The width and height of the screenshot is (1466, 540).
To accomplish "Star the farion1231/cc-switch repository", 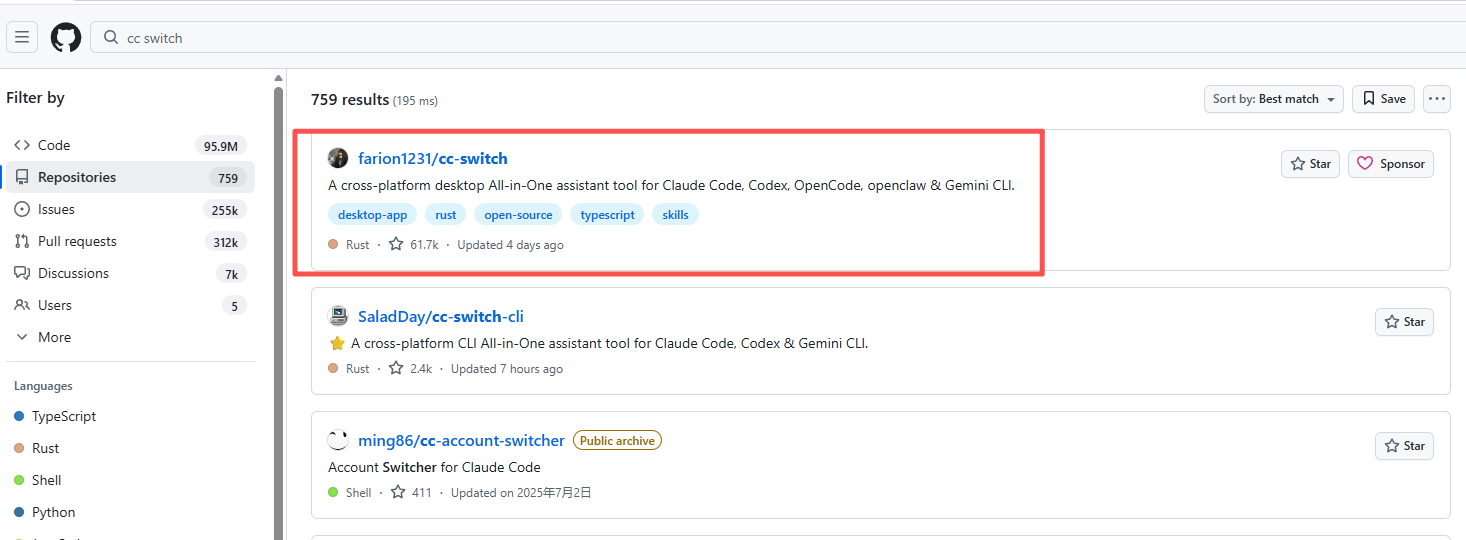I will coord(1310,164).
